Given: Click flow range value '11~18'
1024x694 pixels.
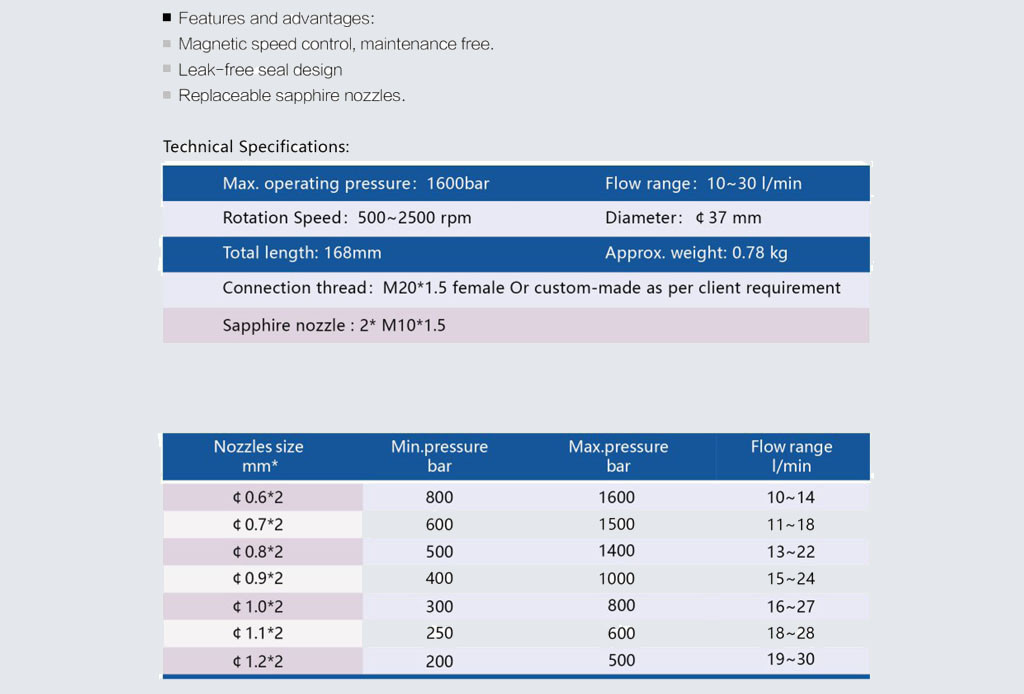Looking at the screenshot, I should click(791, 524).
